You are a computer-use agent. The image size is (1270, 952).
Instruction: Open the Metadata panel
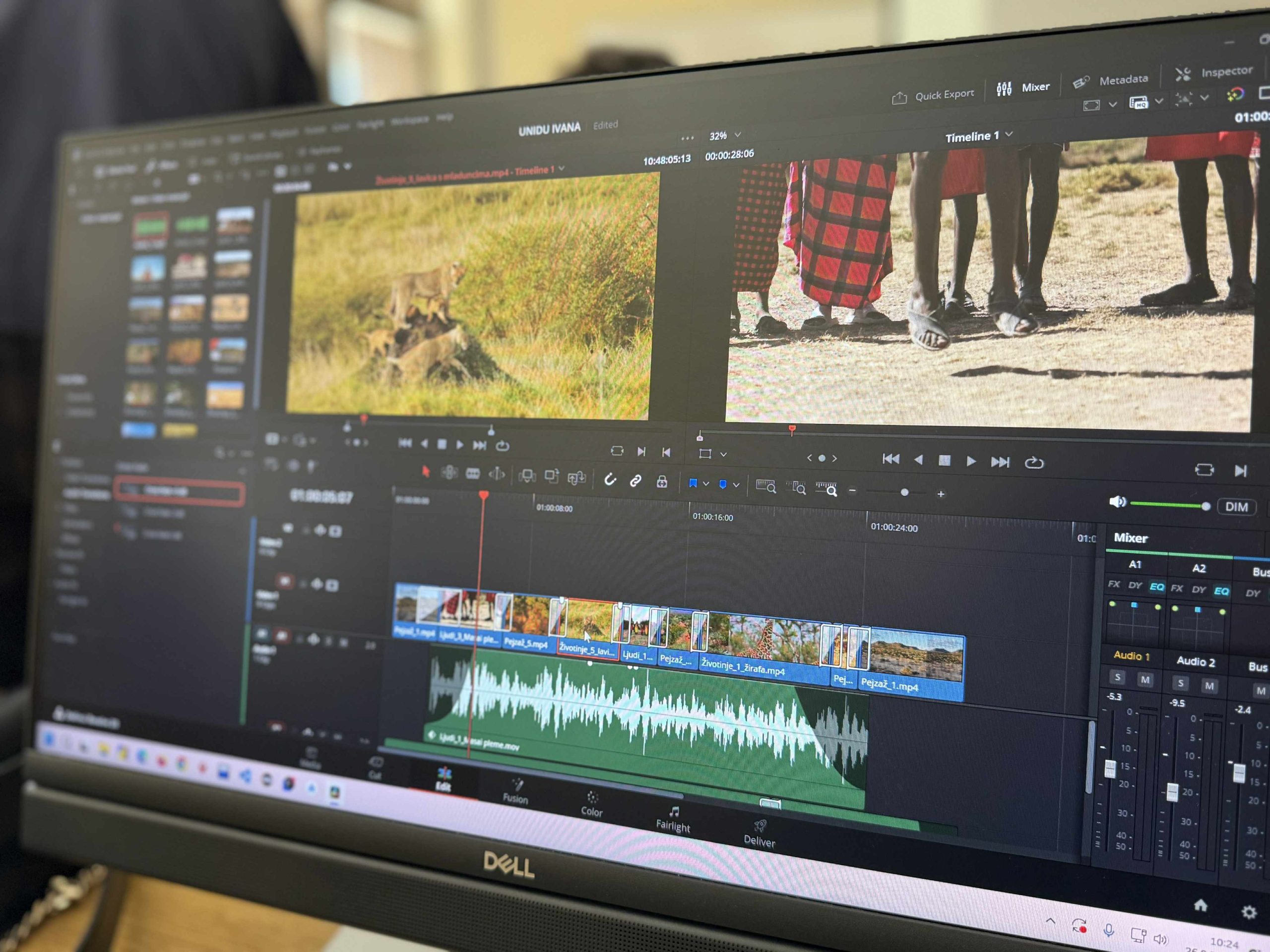pos(1110,81)
